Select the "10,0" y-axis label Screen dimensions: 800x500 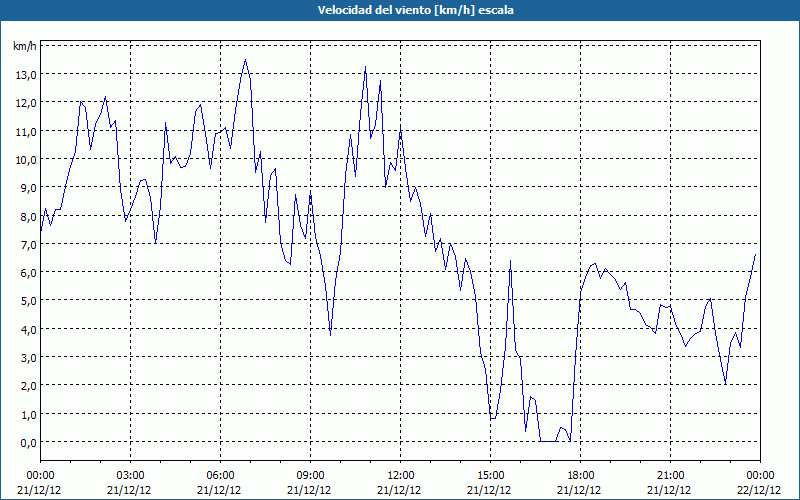pos(26,160)
